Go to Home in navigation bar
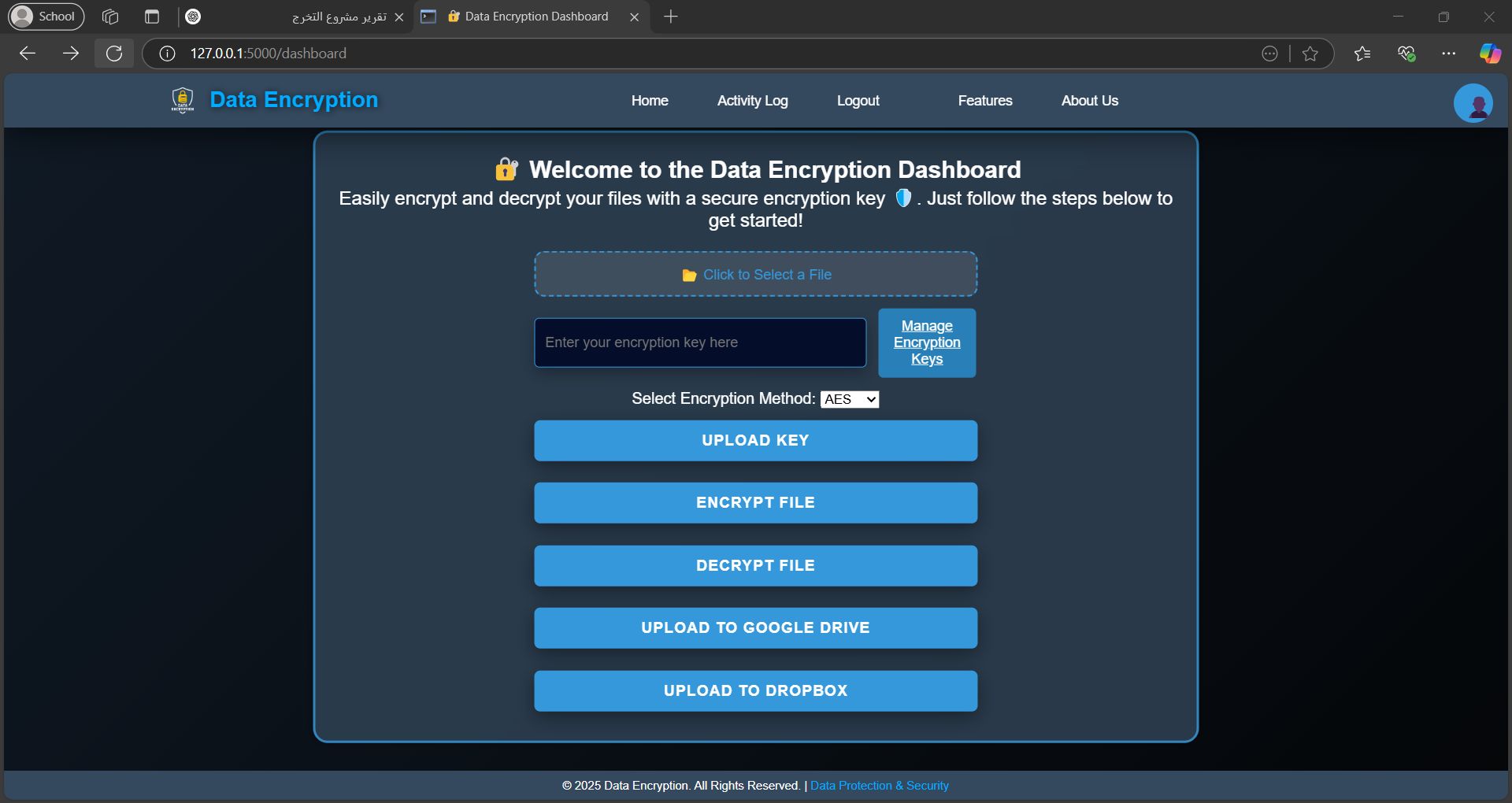1512x803 pixels. 650,101
